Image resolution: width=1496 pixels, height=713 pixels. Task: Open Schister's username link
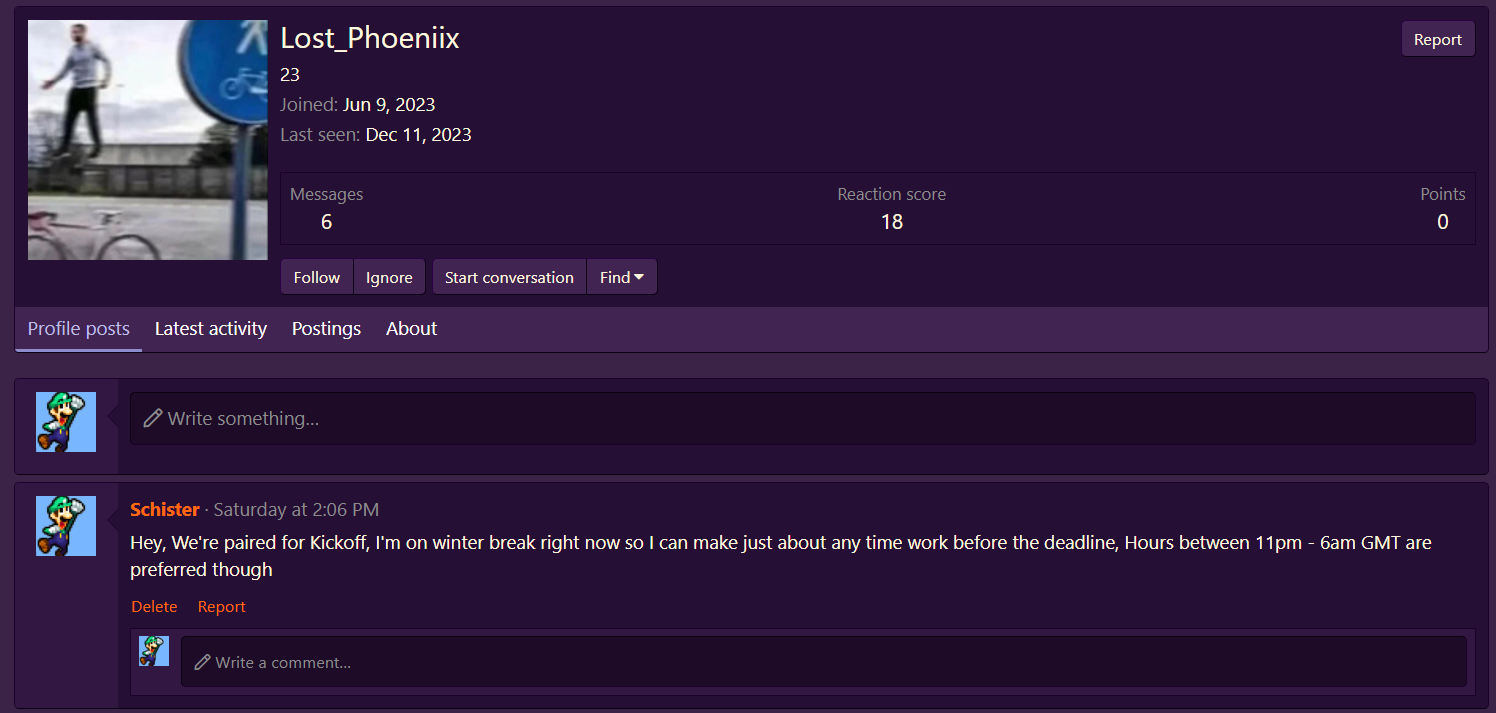[165, 510]
